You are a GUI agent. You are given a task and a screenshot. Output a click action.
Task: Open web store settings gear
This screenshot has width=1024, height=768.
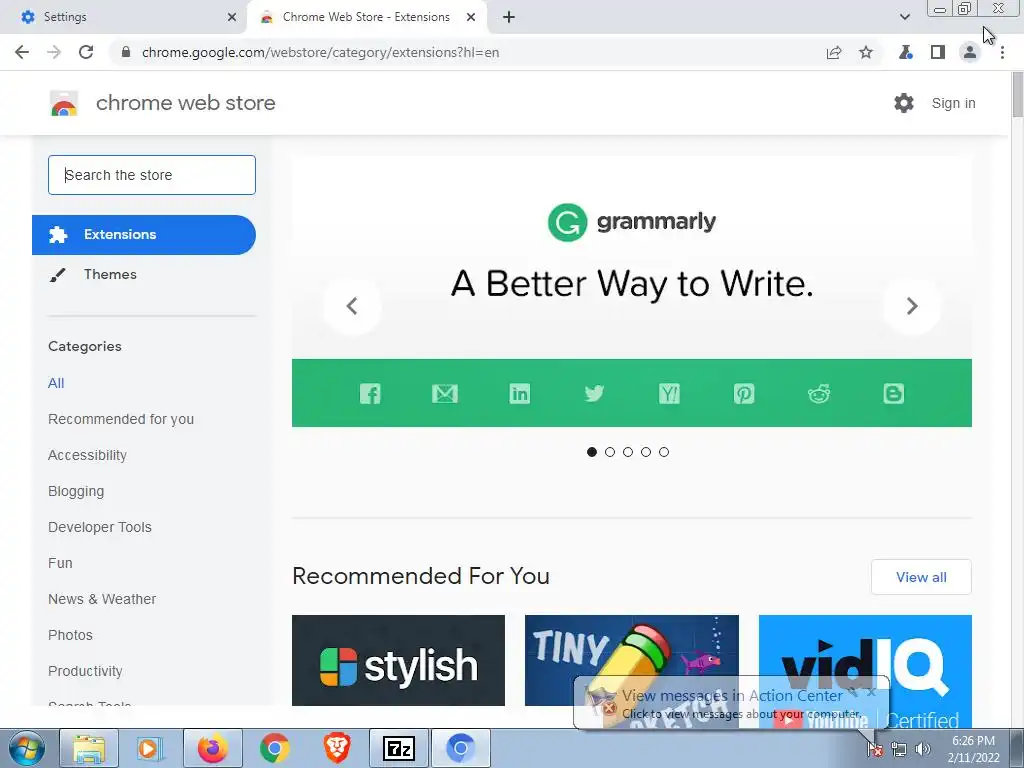pyautogui.click(x=904, y=103)
